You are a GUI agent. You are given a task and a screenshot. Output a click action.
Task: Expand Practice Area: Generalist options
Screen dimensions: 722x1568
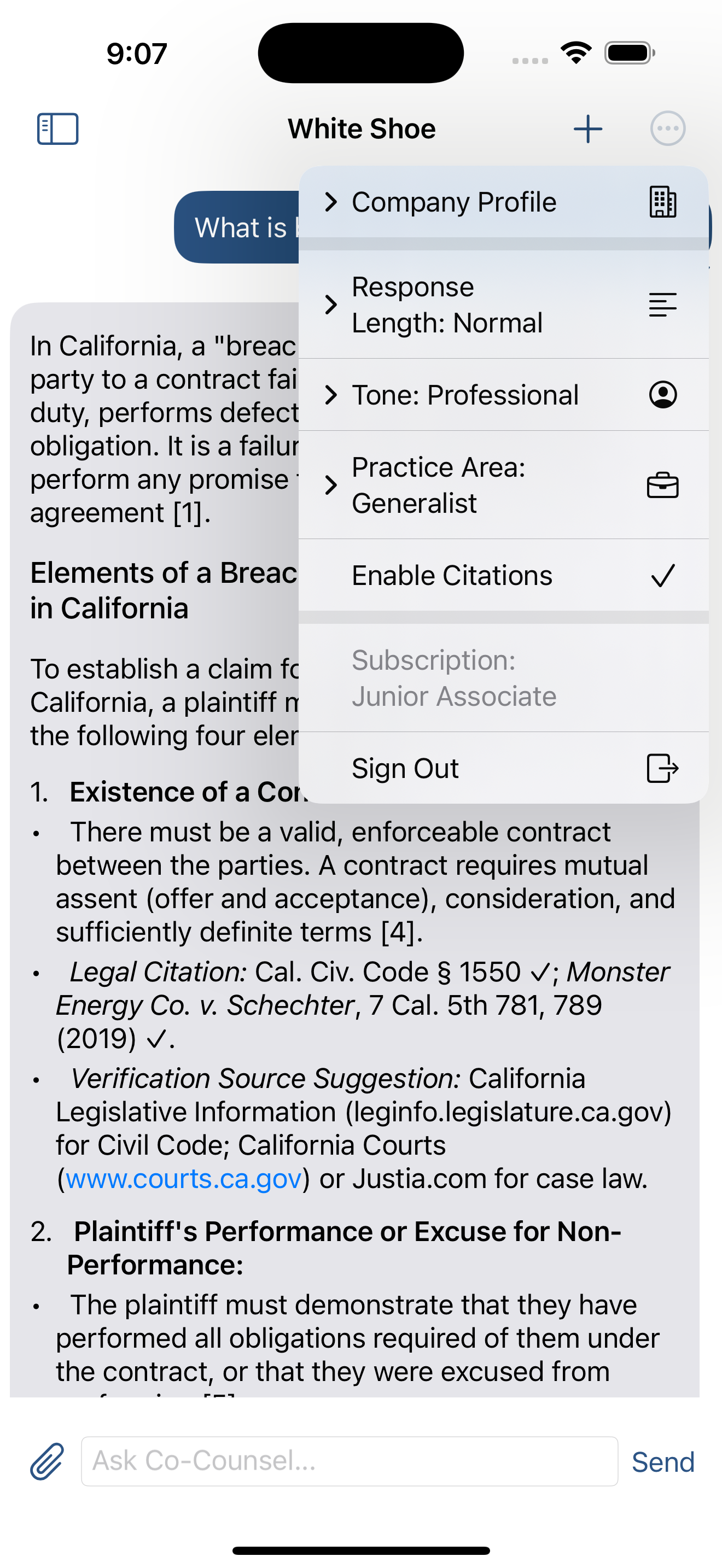(332, 484)
